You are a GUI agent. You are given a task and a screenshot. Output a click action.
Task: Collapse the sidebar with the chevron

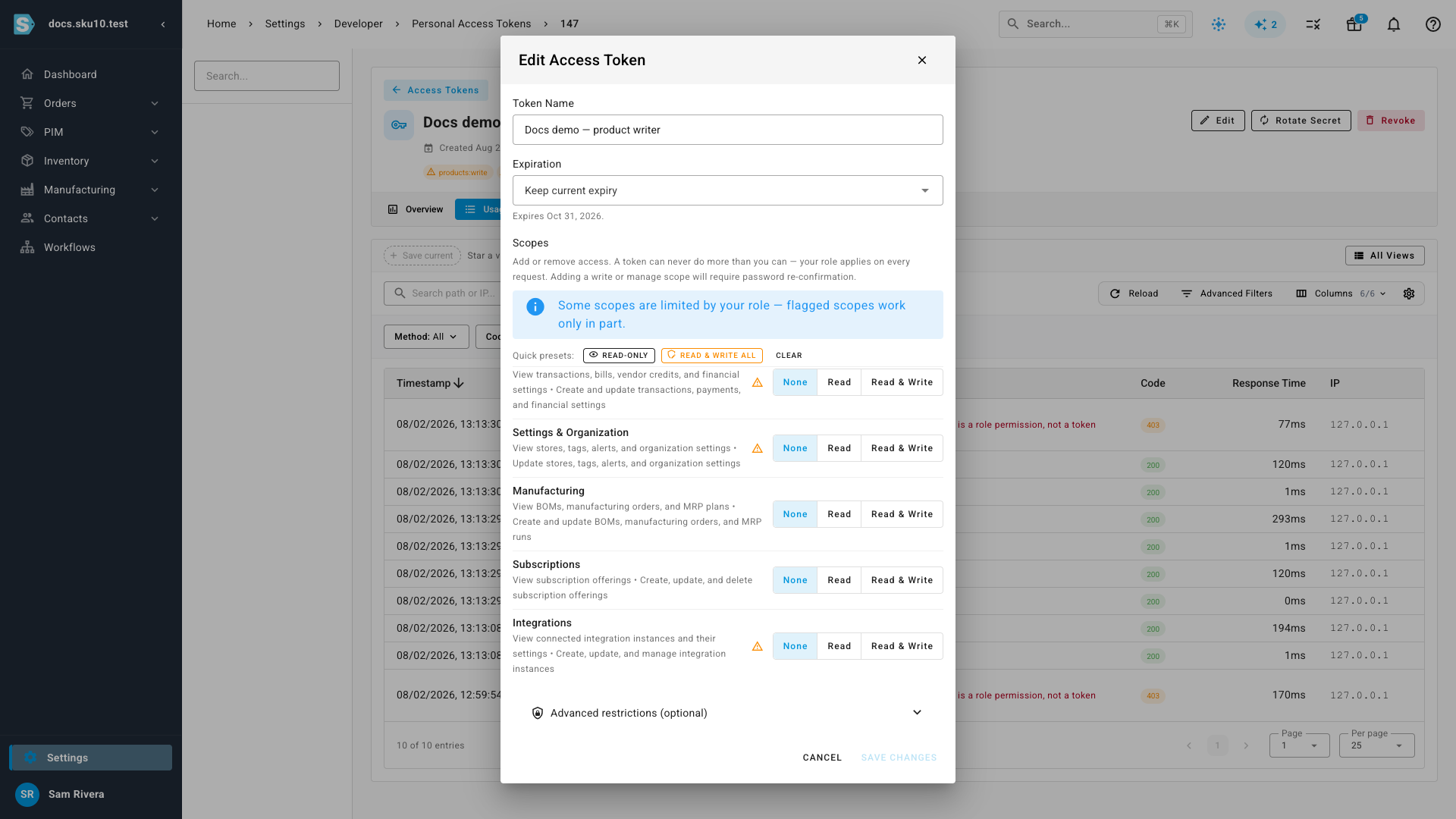point(163,24)
